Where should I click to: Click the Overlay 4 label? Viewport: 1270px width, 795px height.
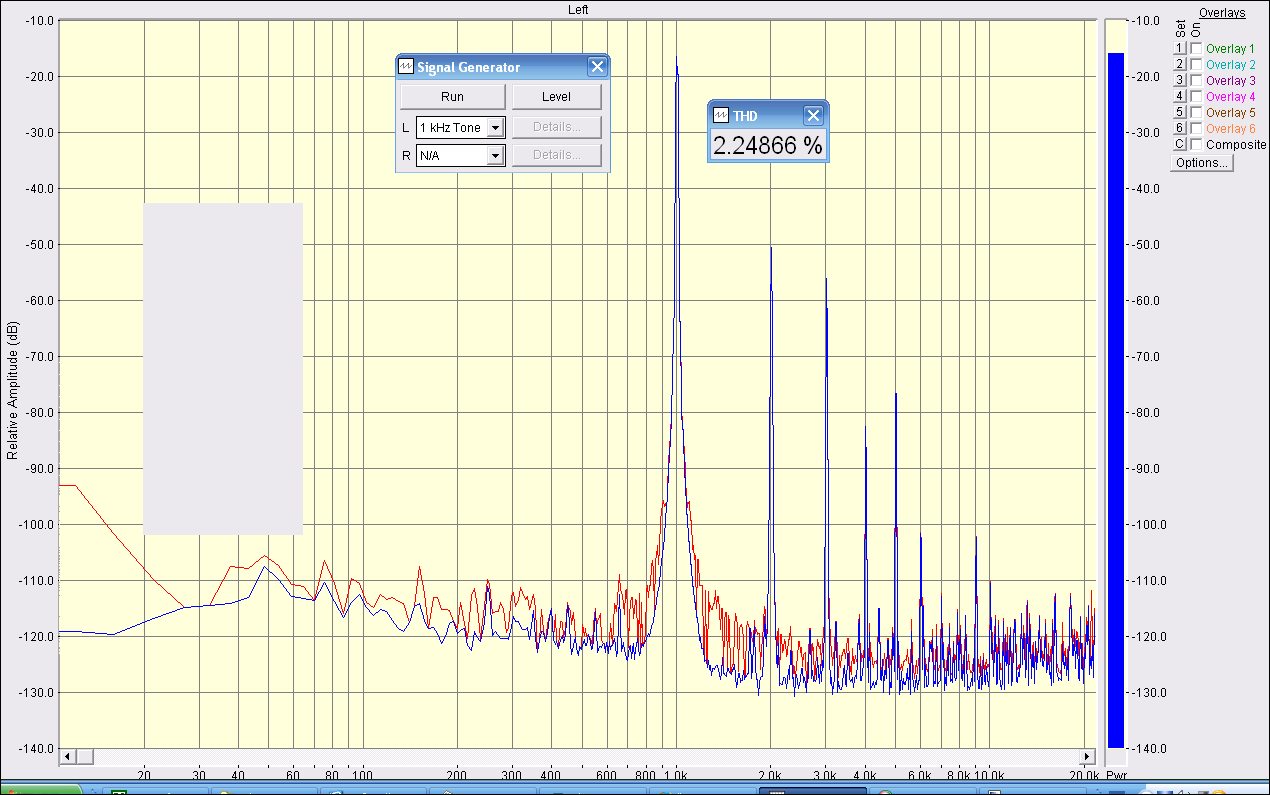[x=1230, y=96]
